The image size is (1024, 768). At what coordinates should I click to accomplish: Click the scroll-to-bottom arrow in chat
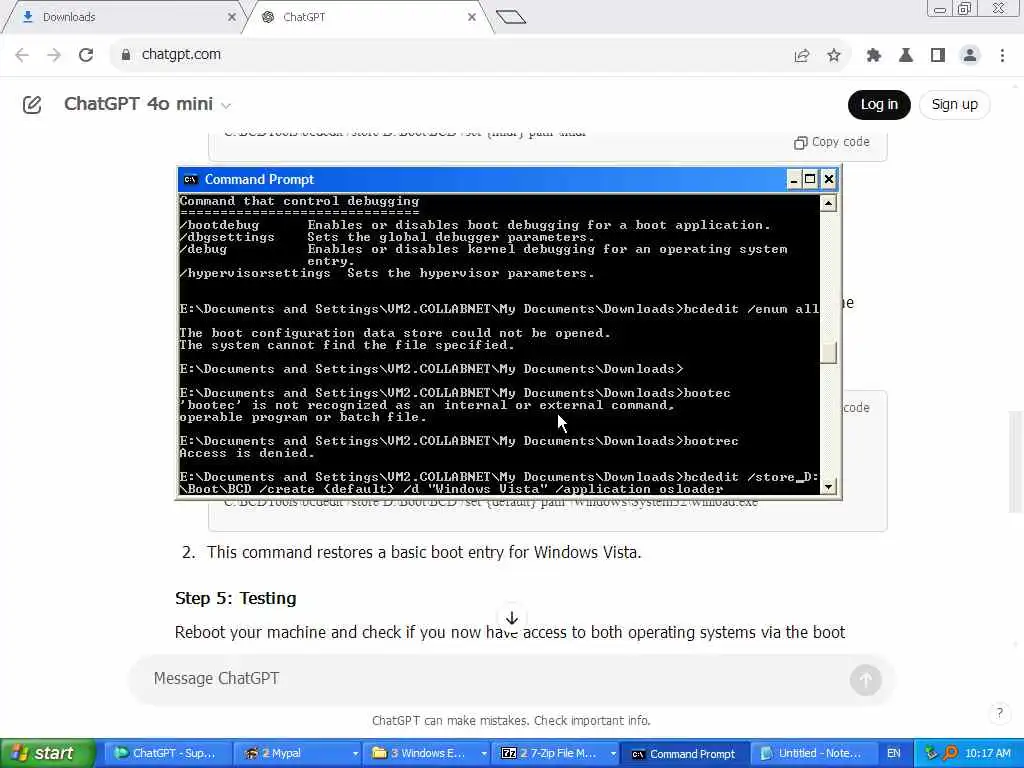tap(512, 618)
